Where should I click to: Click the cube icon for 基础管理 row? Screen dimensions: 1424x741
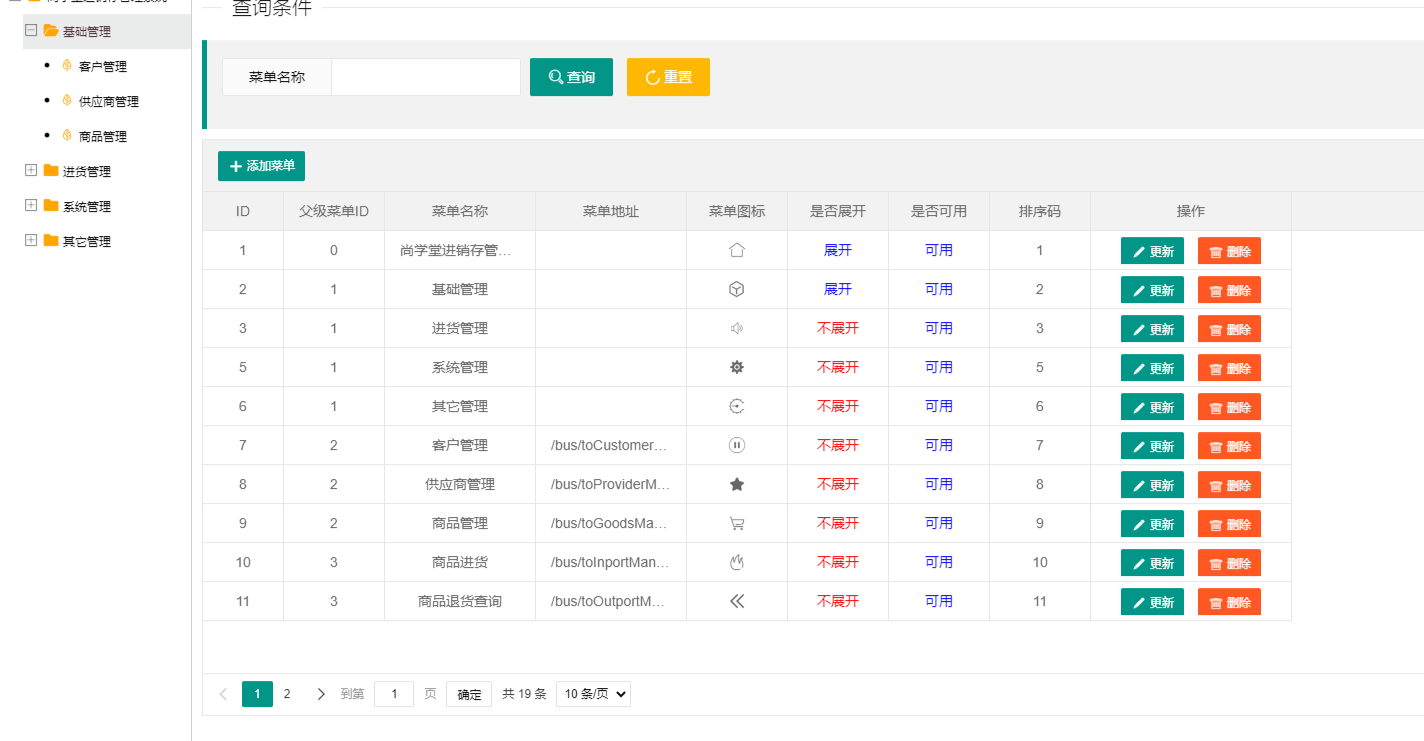tap(737, 289)
